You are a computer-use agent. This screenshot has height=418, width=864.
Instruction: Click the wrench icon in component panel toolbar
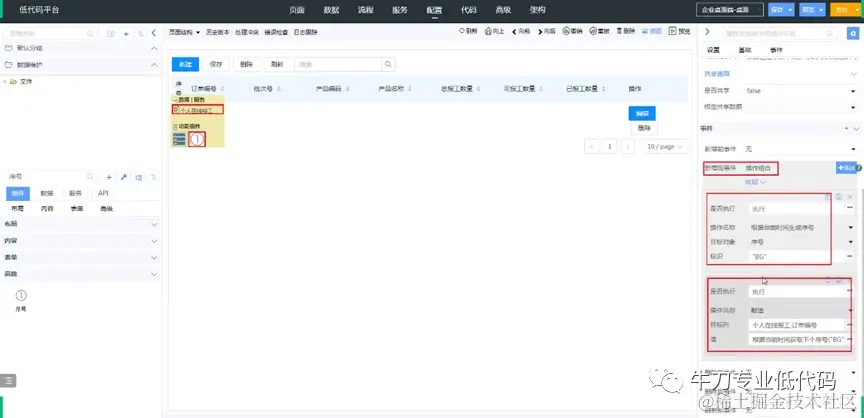tap(124, 177)
